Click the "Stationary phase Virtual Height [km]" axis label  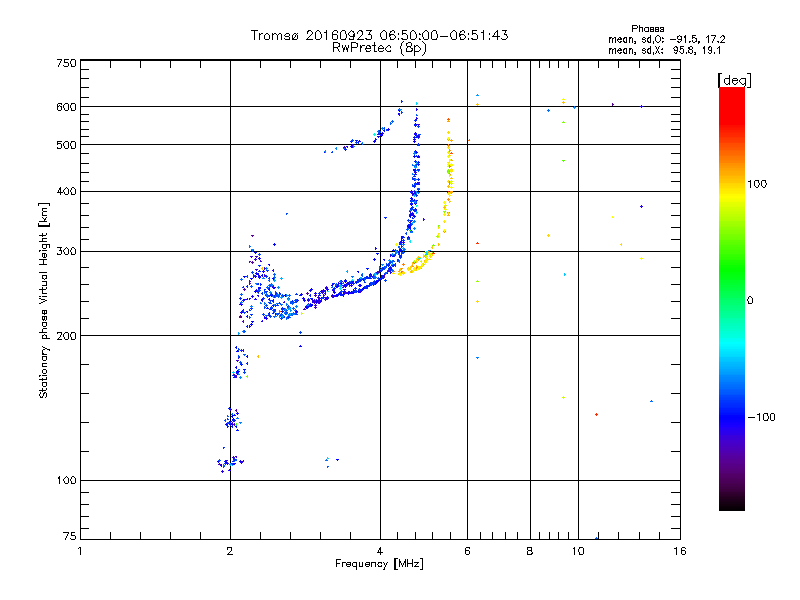tap(44, 301)
